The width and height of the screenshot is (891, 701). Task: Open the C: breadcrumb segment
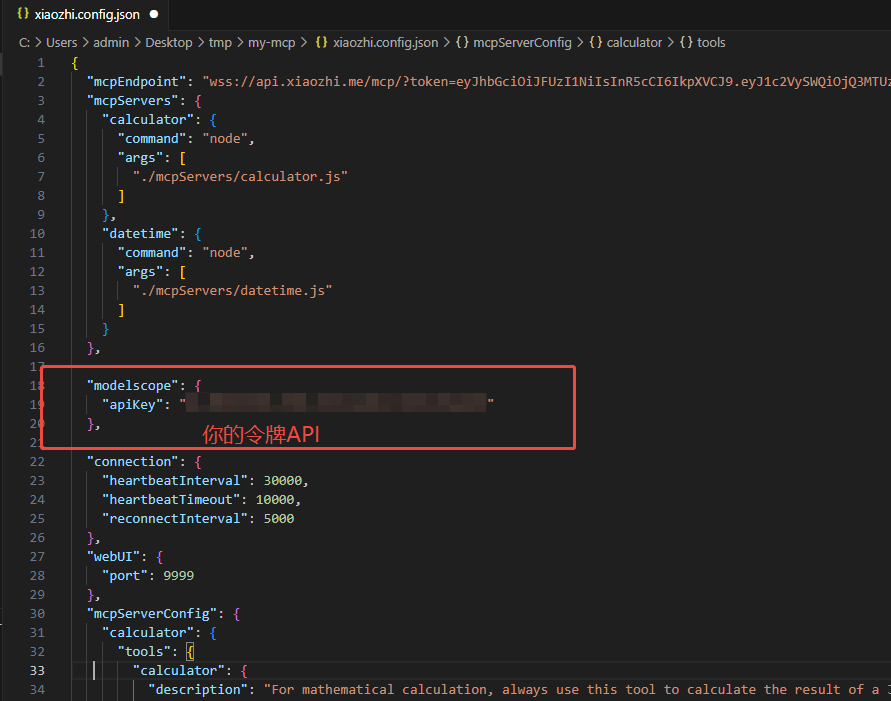coord(24,43)
